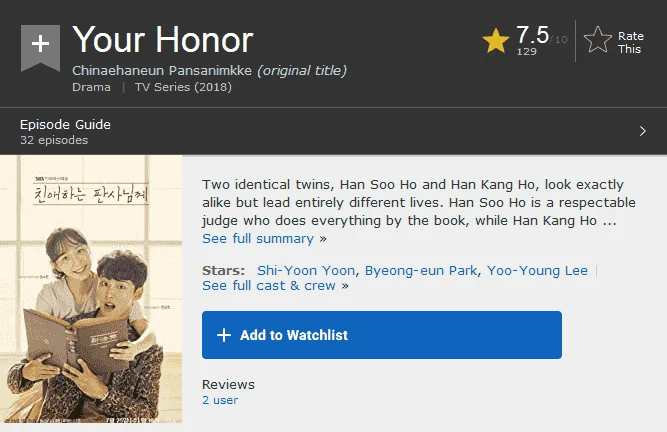Open the 32 episodes listing
The height and width of the screenshot is (432, 667).
coord(54,140)
